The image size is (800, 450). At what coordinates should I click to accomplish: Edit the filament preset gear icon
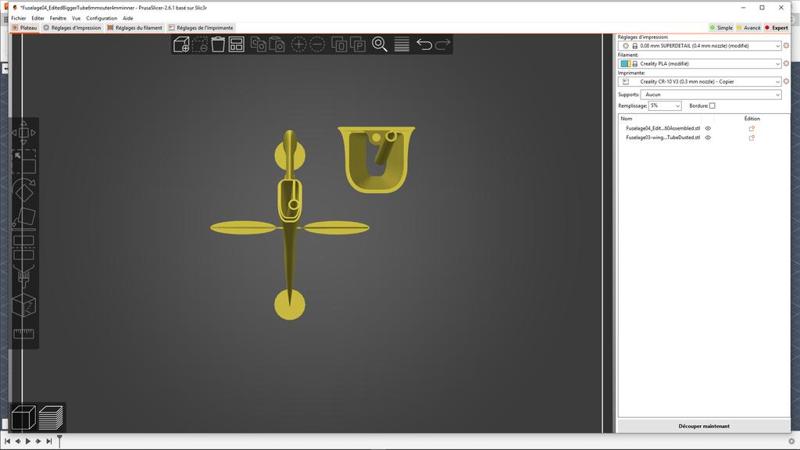(786, 64)
